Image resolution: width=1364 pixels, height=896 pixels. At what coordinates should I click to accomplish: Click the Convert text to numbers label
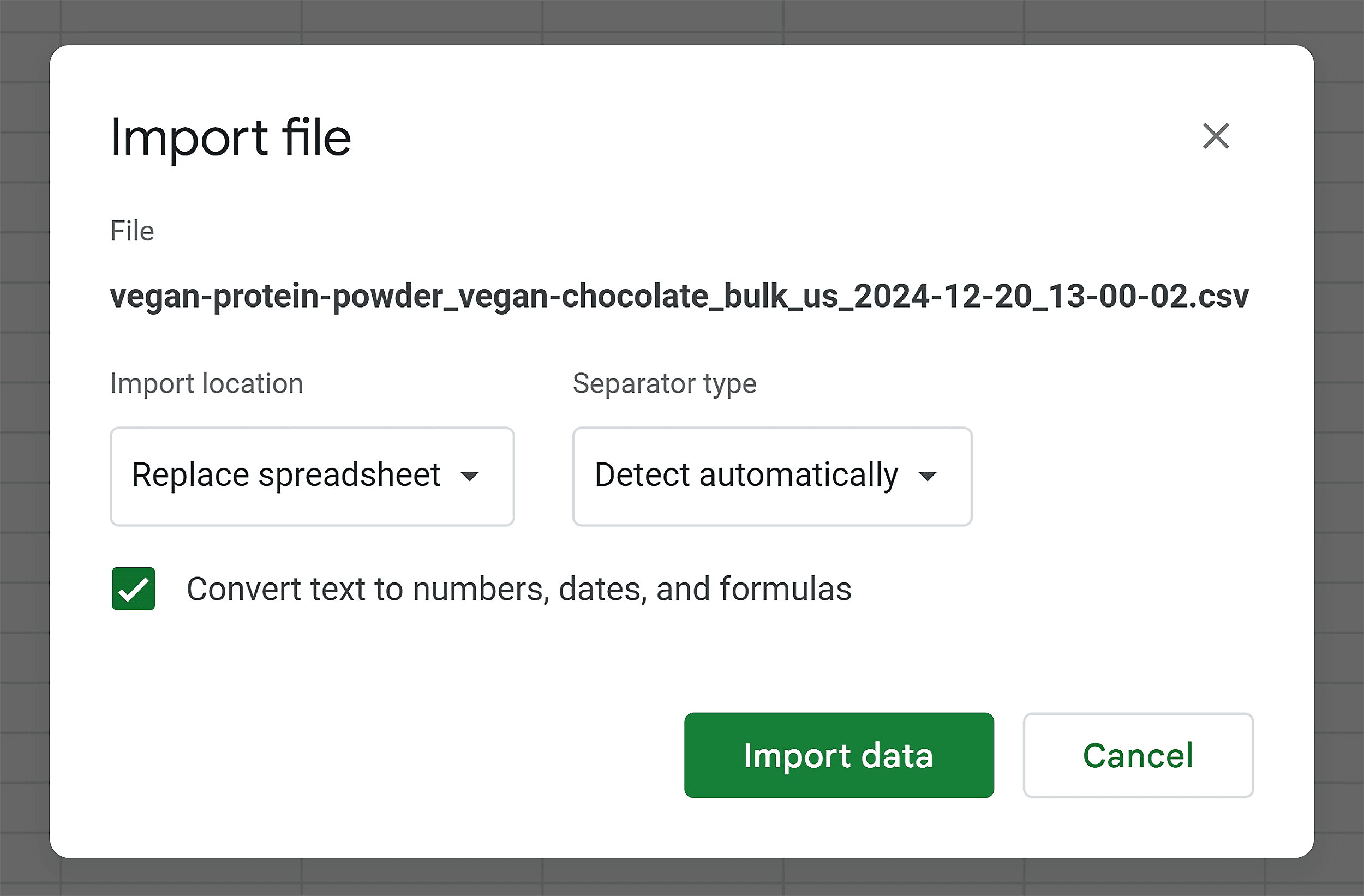[x=519, y=589]
